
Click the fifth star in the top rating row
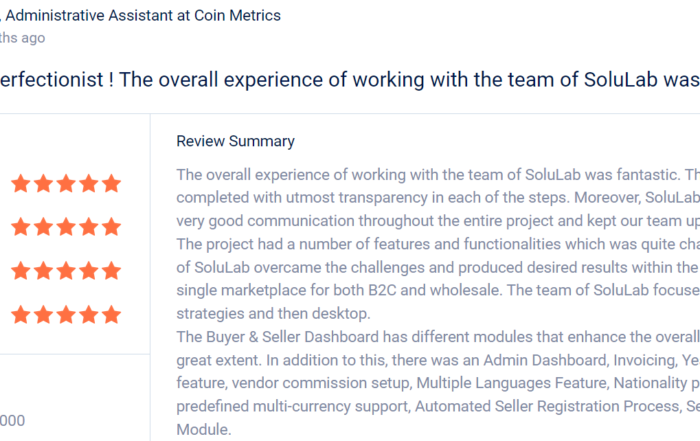pyautogui.click(x=112, y=183)
